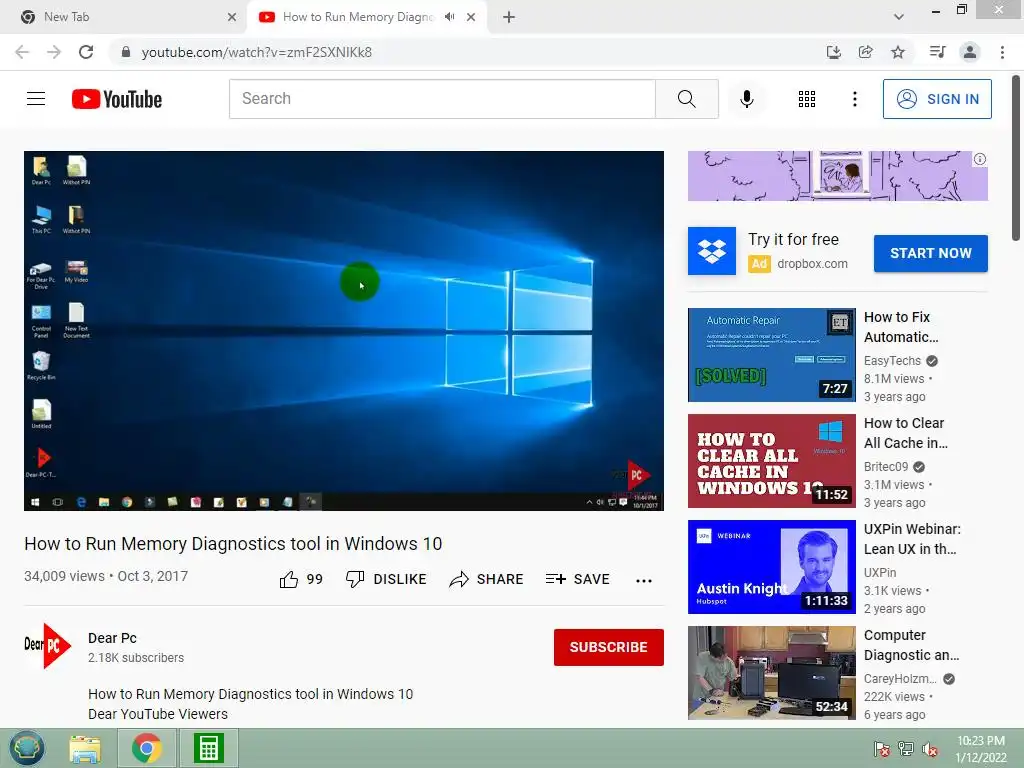Click the video title text
The width and height of the screenshot is (1024, 768).
point(233,544)
